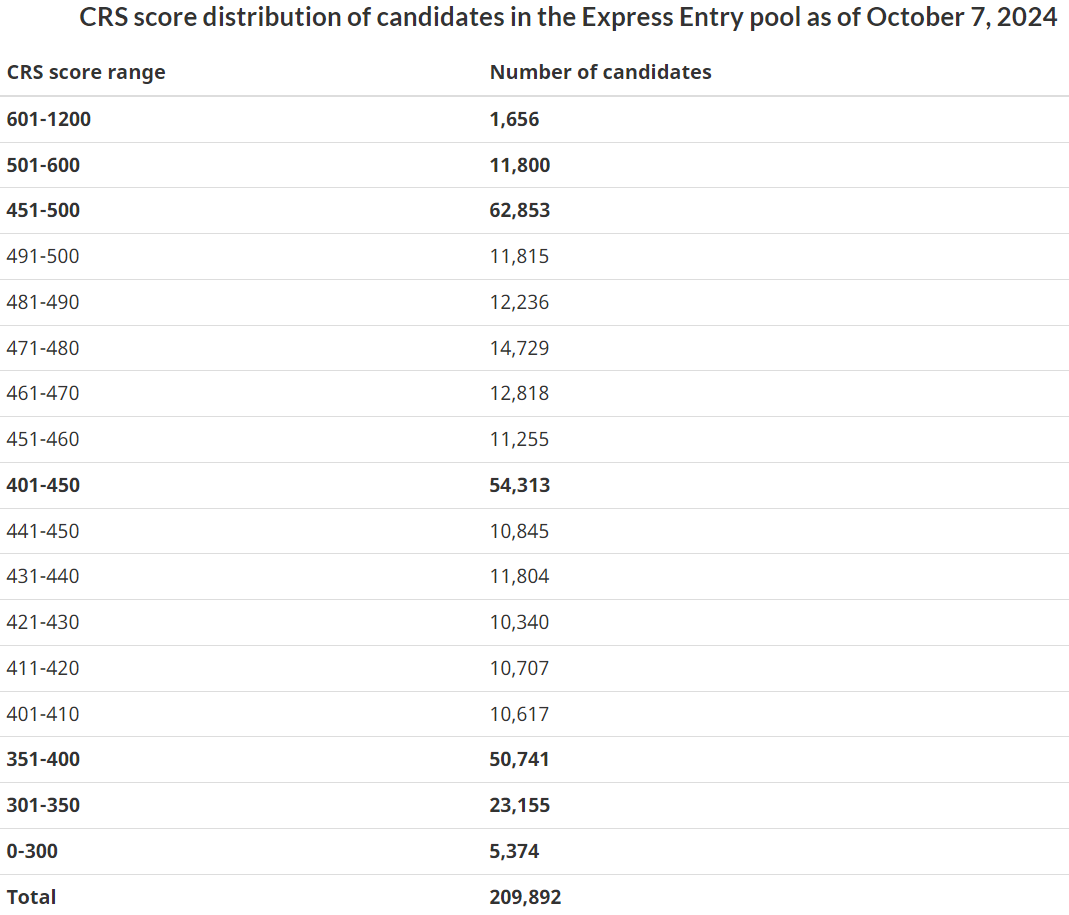Select the 491-500 range row label
Screen dimensions: 1069x915
pos(43,256)
